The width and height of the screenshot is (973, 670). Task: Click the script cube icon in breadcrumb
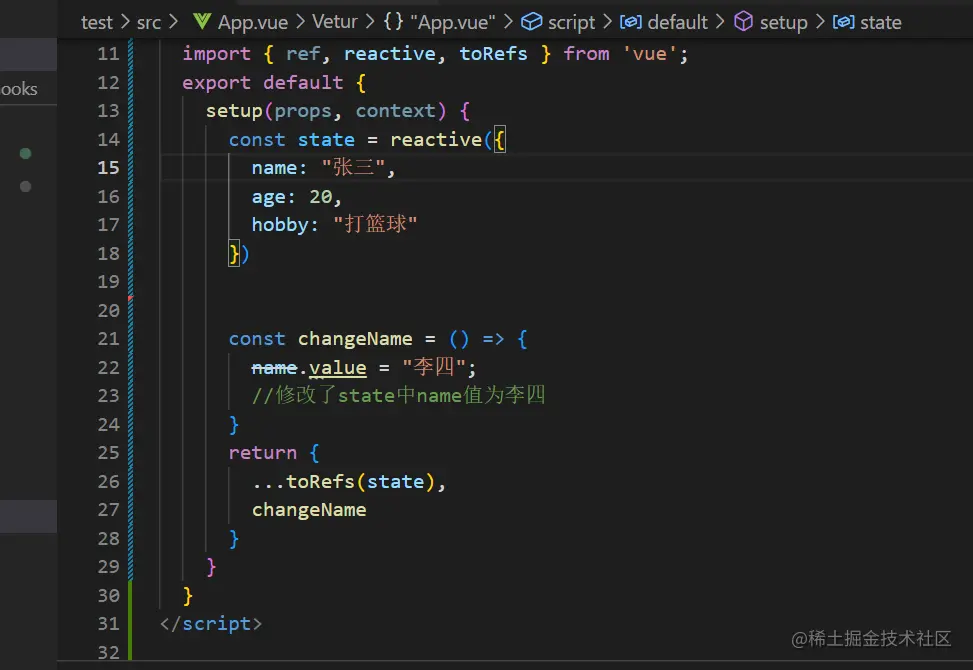point(531,22)
